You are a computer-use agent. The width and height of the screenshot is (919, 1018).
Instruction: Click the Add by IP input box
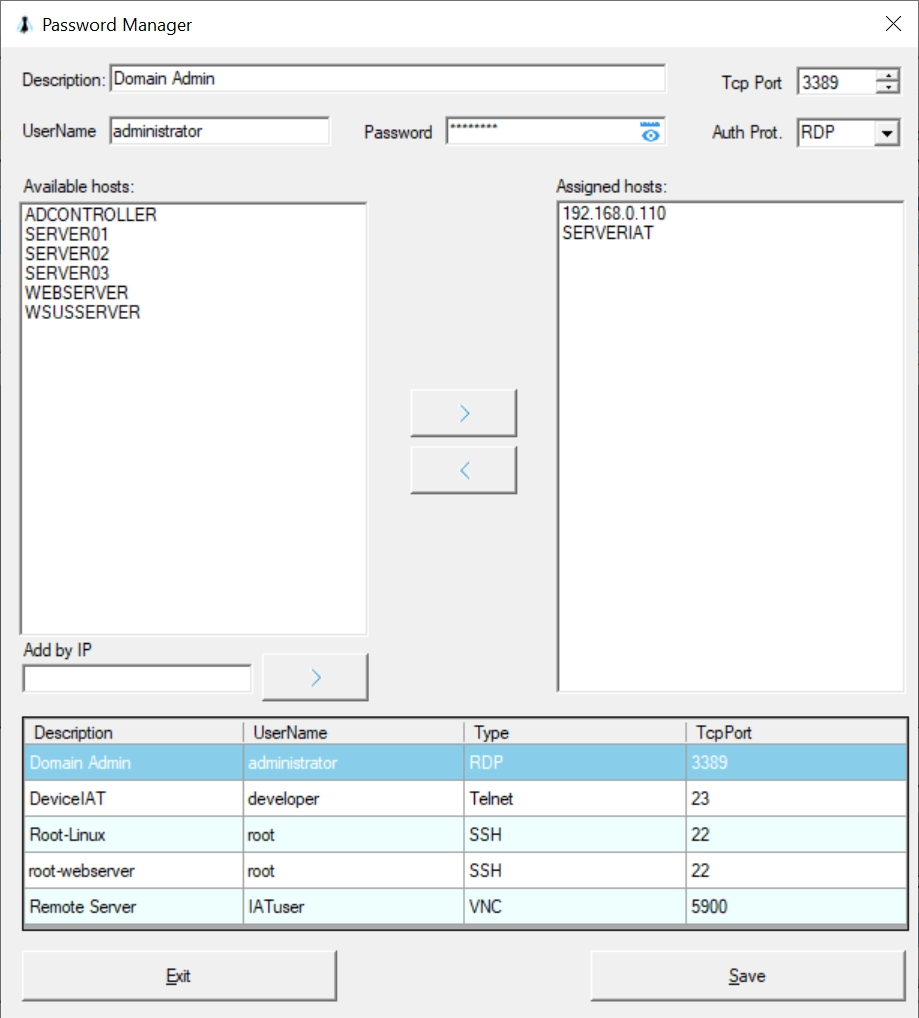click(x=137, y=678)
